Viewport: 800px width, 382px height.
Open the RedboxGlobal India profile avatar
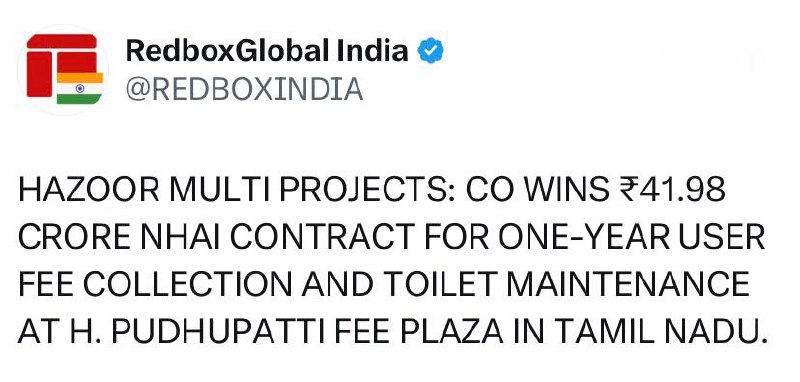(63, 70)
